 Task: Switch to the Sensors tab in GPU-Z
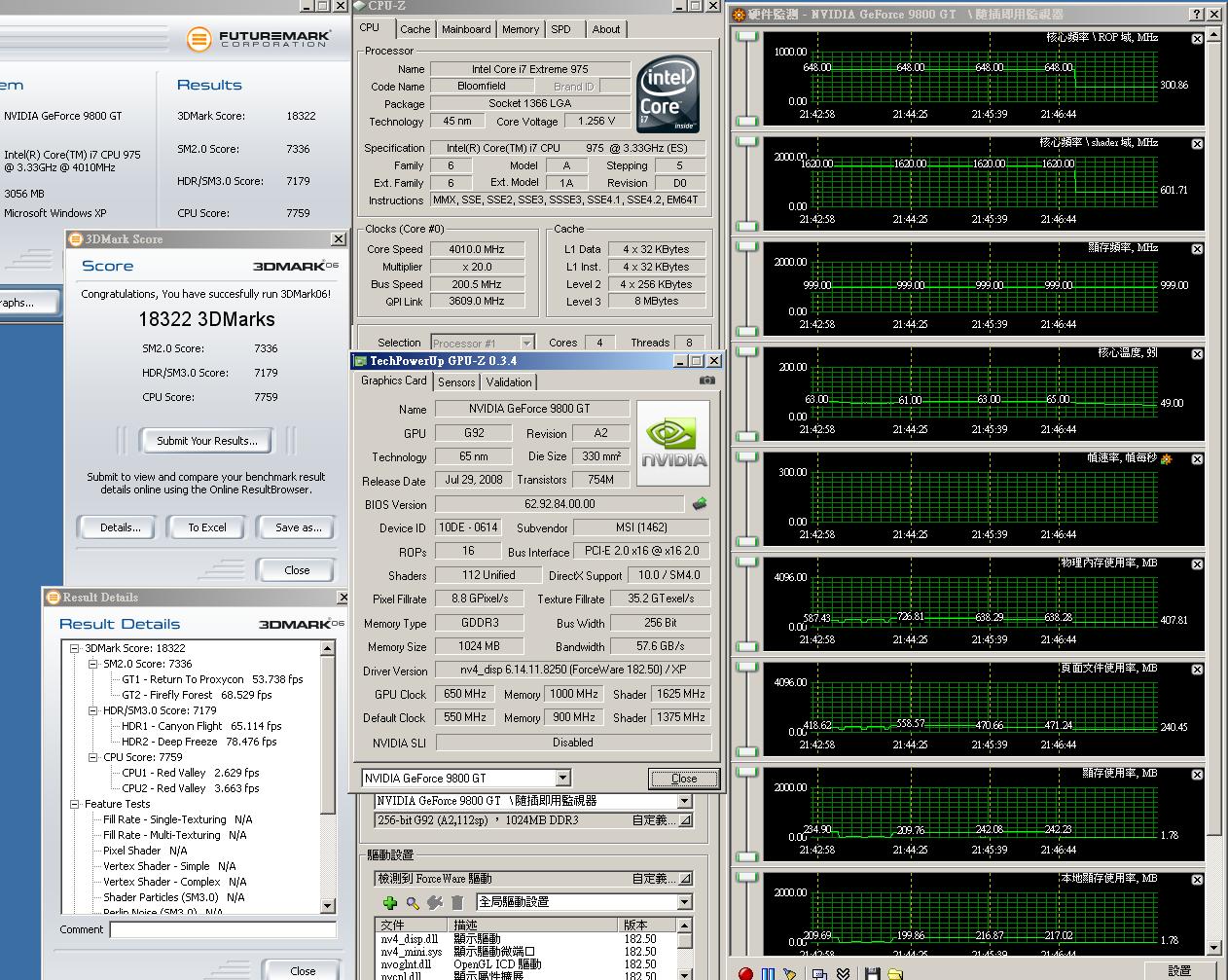pyautogui.click(x=456, y=382)
